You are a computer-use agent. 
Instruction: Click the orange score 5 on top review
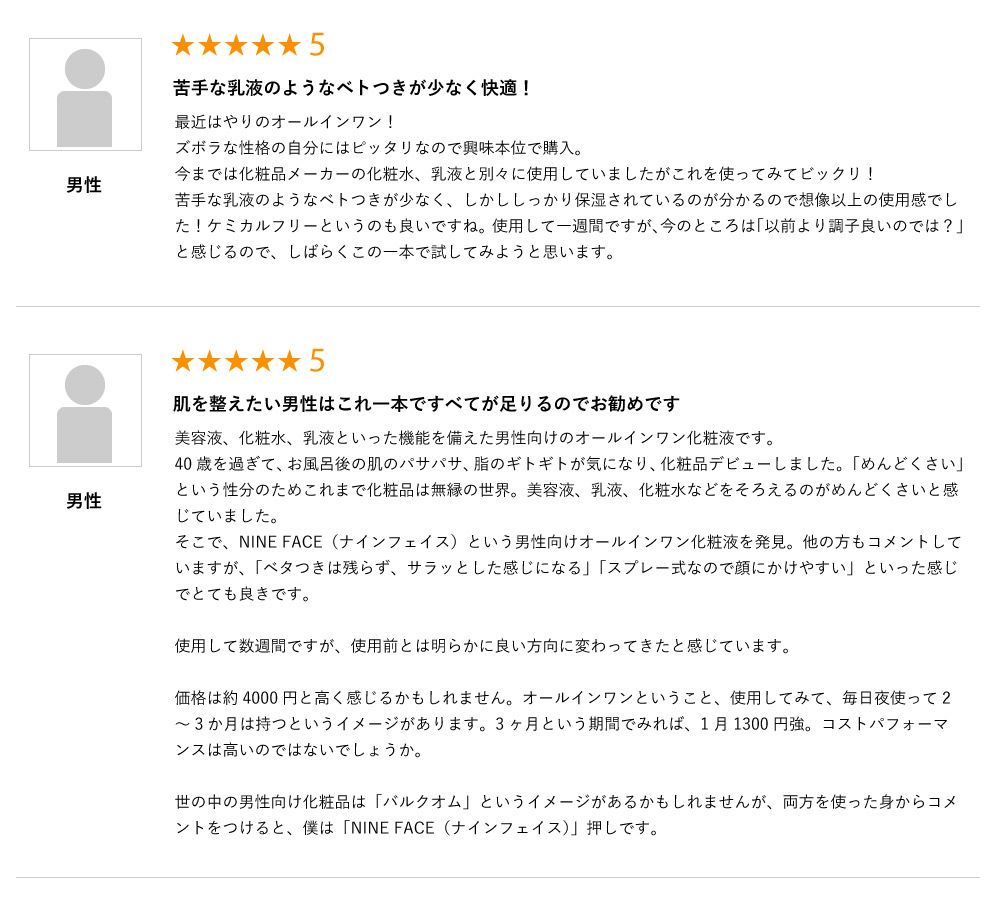point(317,45)
